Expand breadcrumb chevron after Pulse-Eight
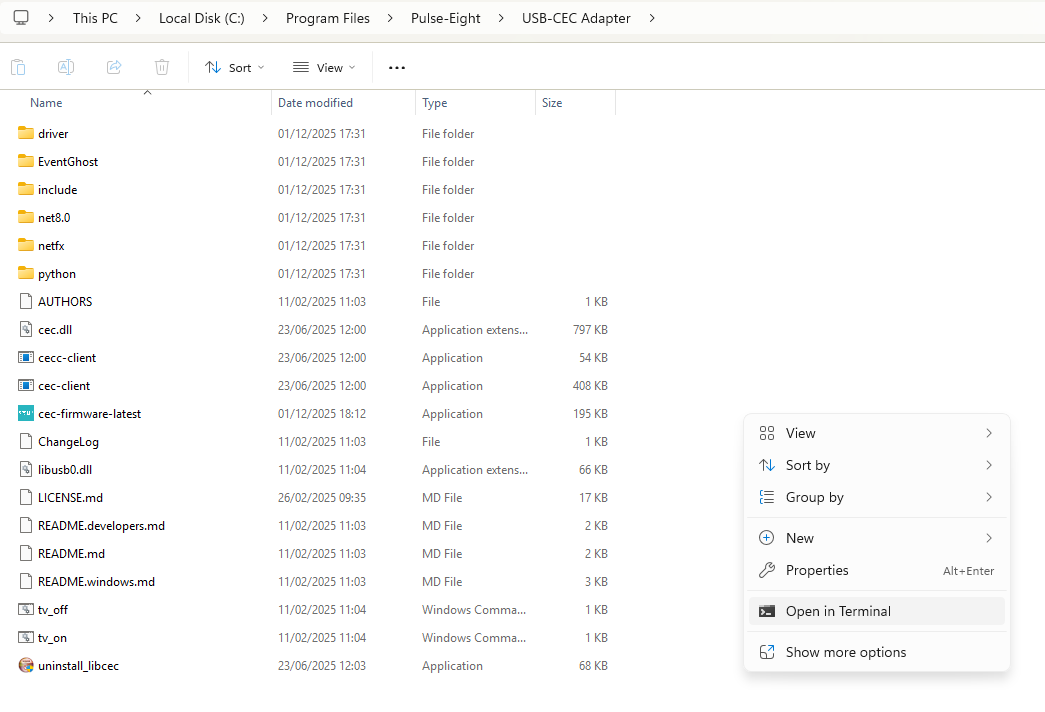Image resolution: width=1045 pixels, height=712 pixels. (501, 18)
